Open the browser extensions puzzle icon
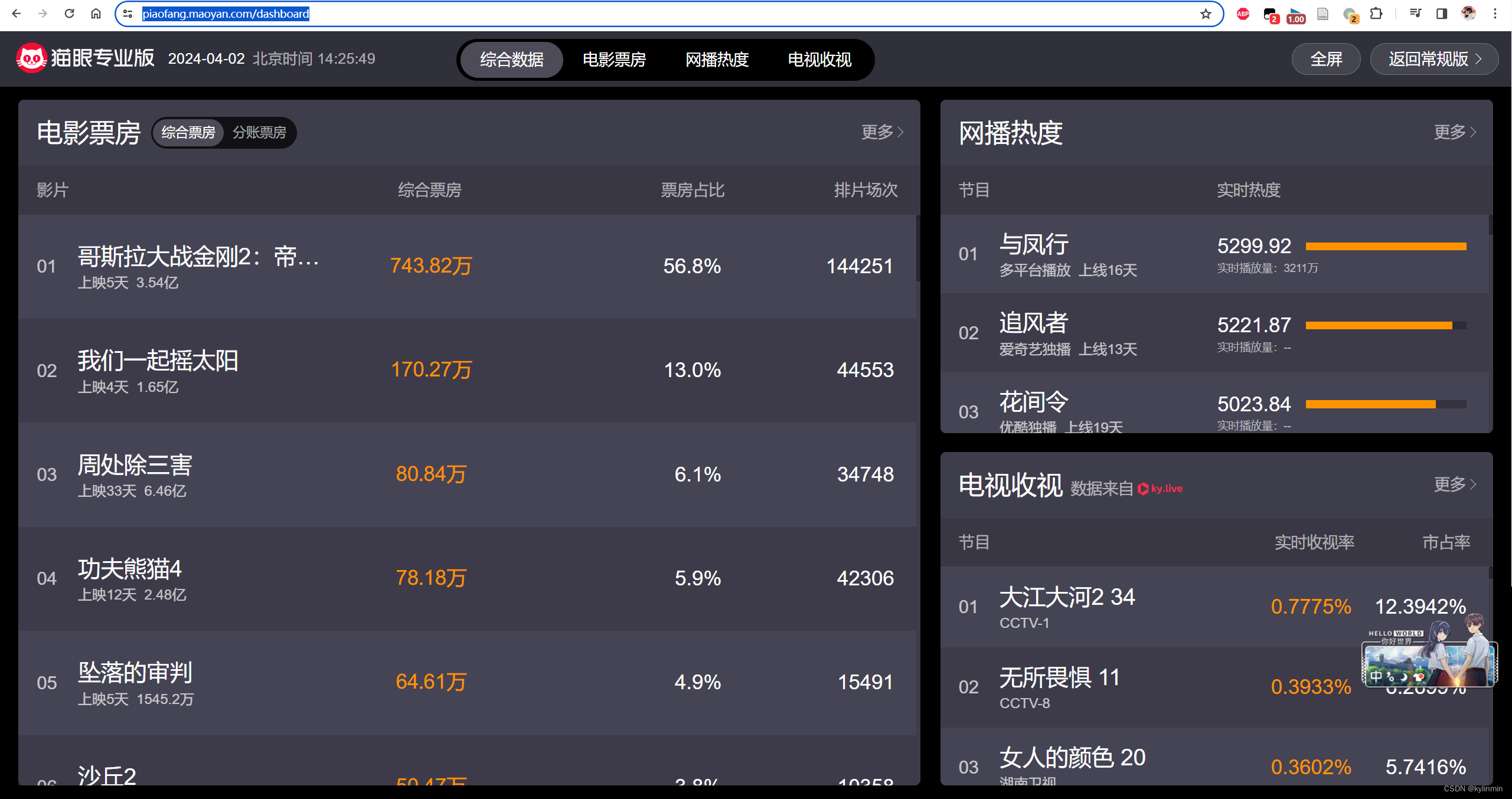This screenshot has width=1512, height=799. point(1376,14)
